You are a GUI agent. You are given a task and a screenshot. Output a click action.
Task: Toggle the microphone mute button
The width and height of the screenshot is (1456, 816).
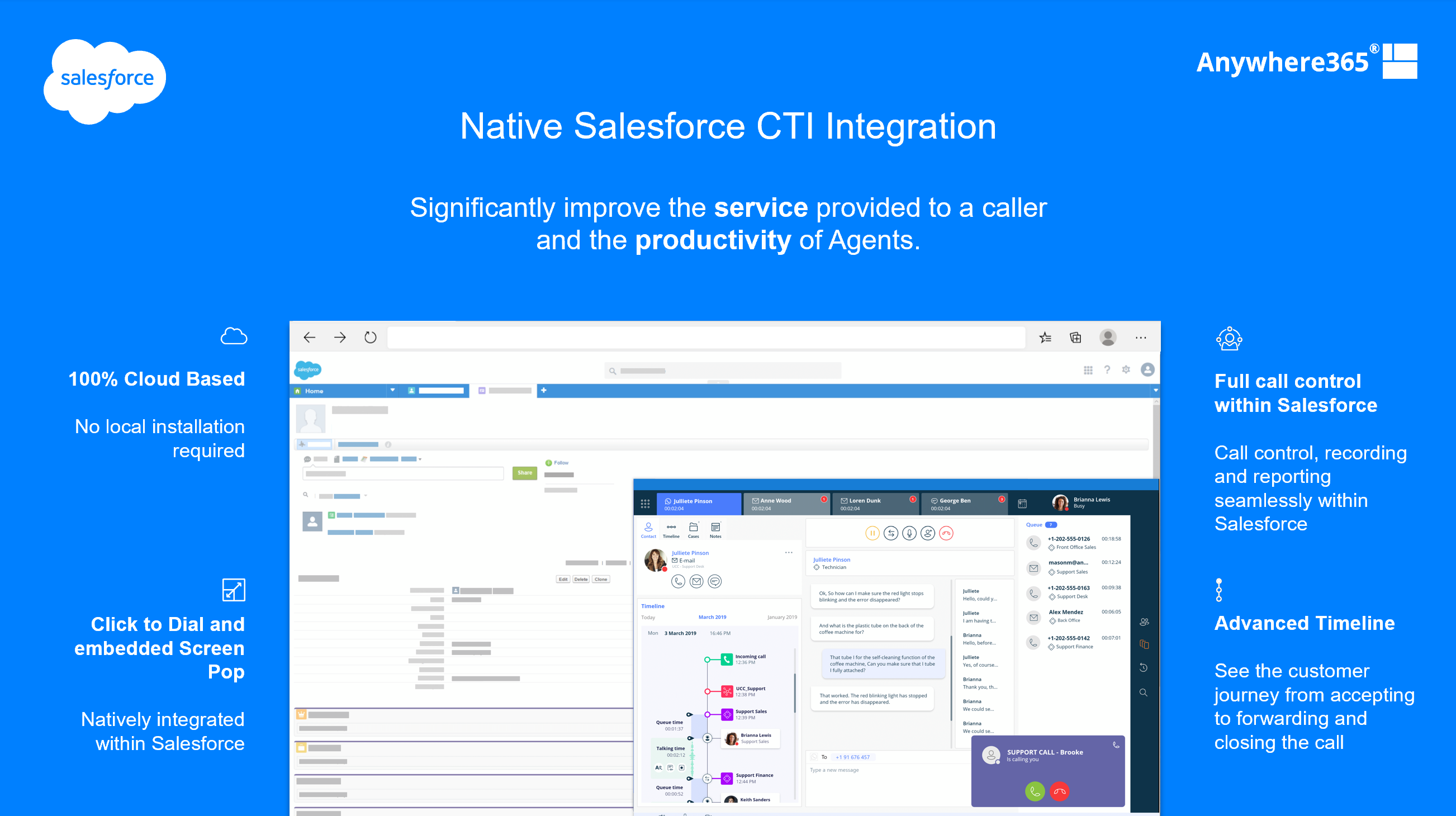[909, 533]
